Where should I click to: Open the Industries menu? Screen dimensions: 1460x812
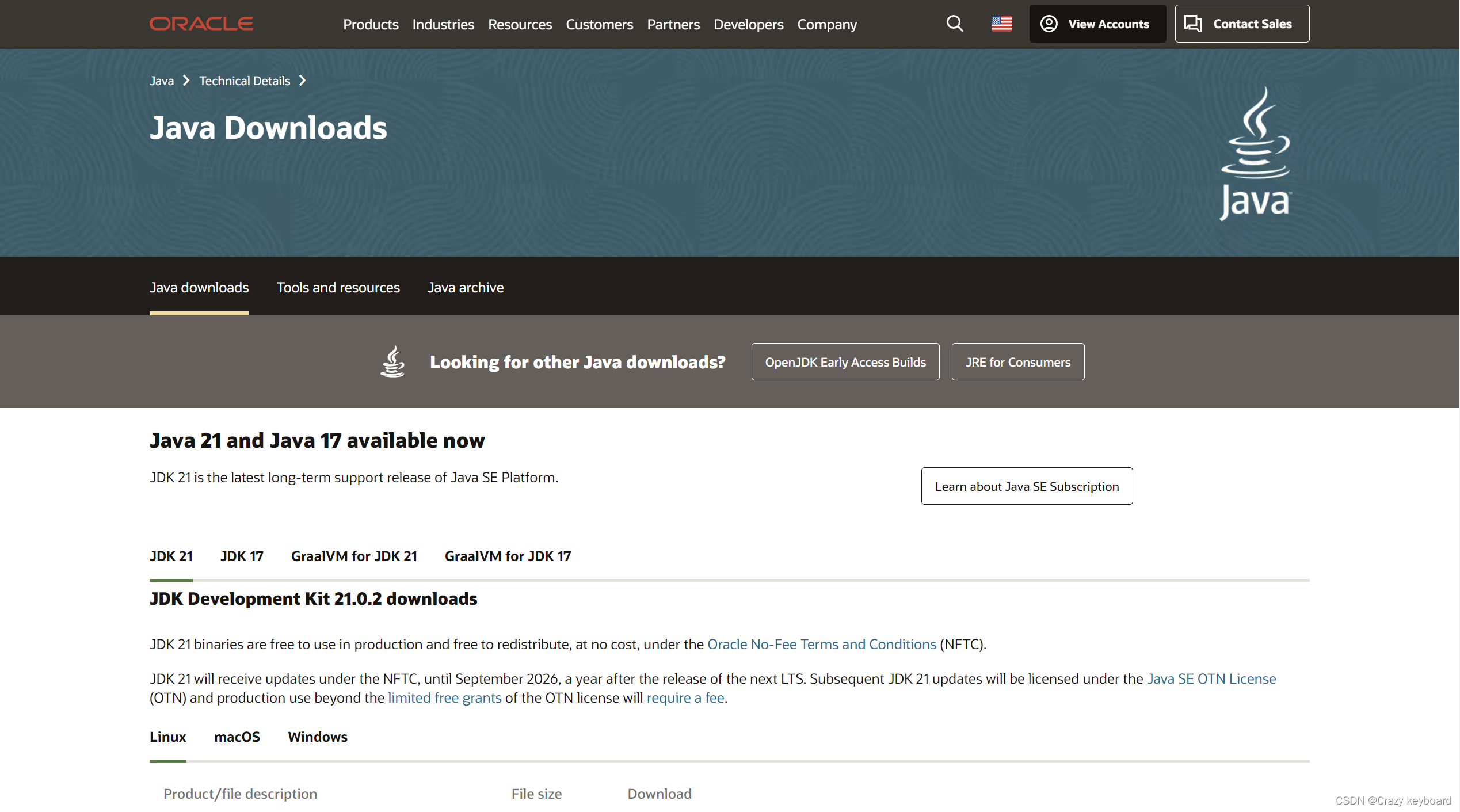tap(443, 24)
